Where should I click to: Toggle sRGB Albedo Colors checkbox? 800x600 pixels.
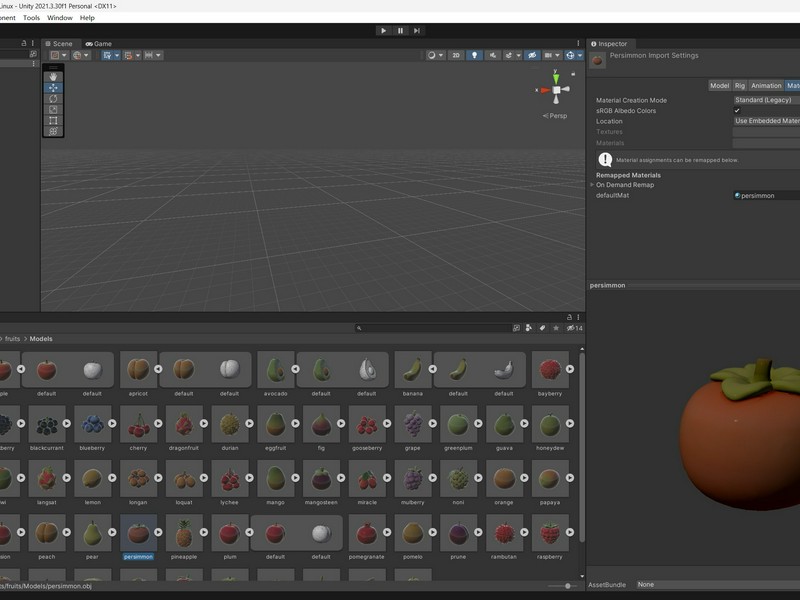tap(737, 111)
